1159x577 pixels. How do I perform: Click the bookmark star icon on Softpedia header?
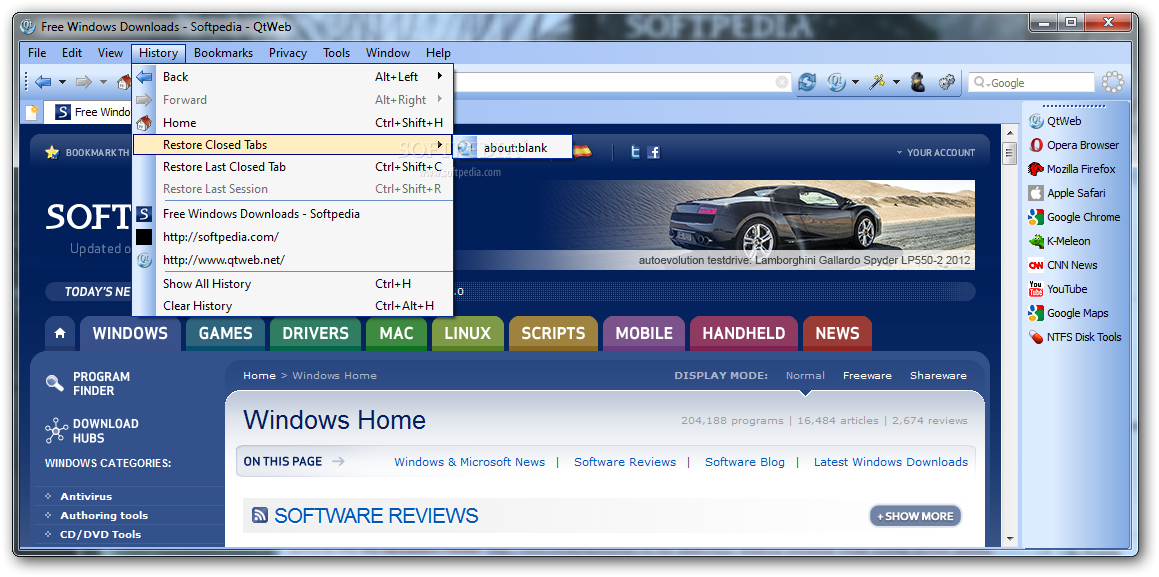tap(52, 152)
